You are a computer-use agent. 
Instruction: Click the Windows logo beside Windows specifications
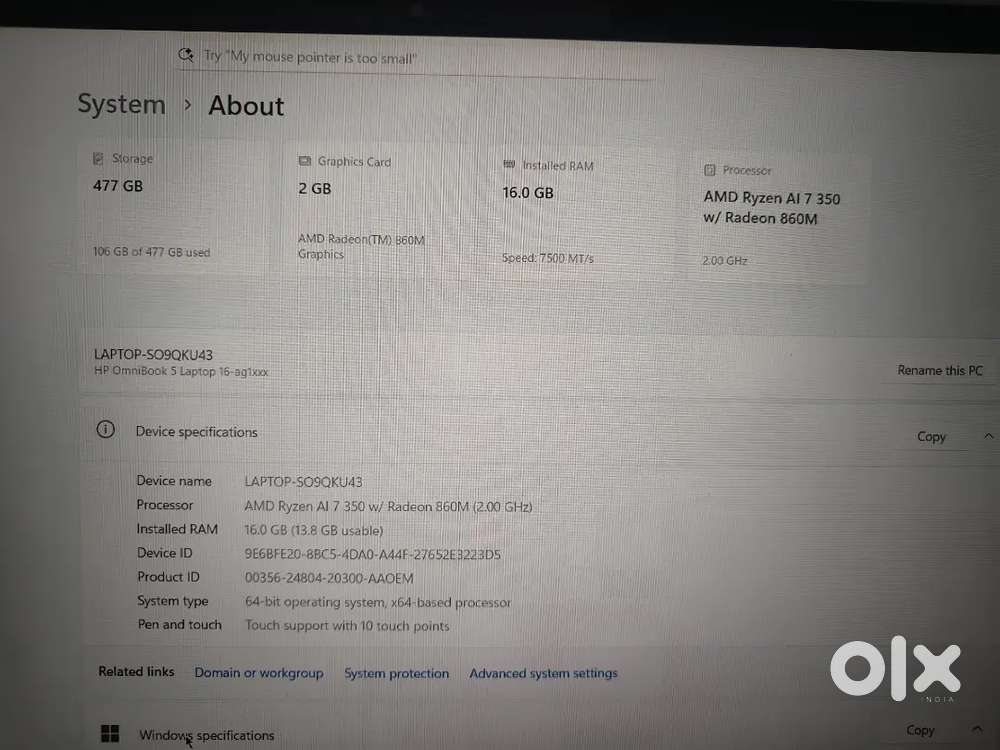(110, 733)
